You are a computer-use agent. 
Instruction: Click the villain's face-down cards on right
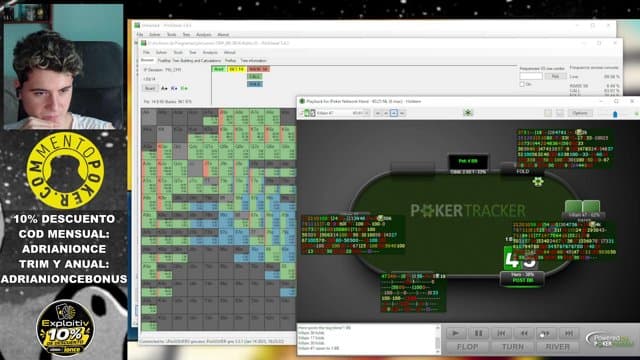(582, 206)
